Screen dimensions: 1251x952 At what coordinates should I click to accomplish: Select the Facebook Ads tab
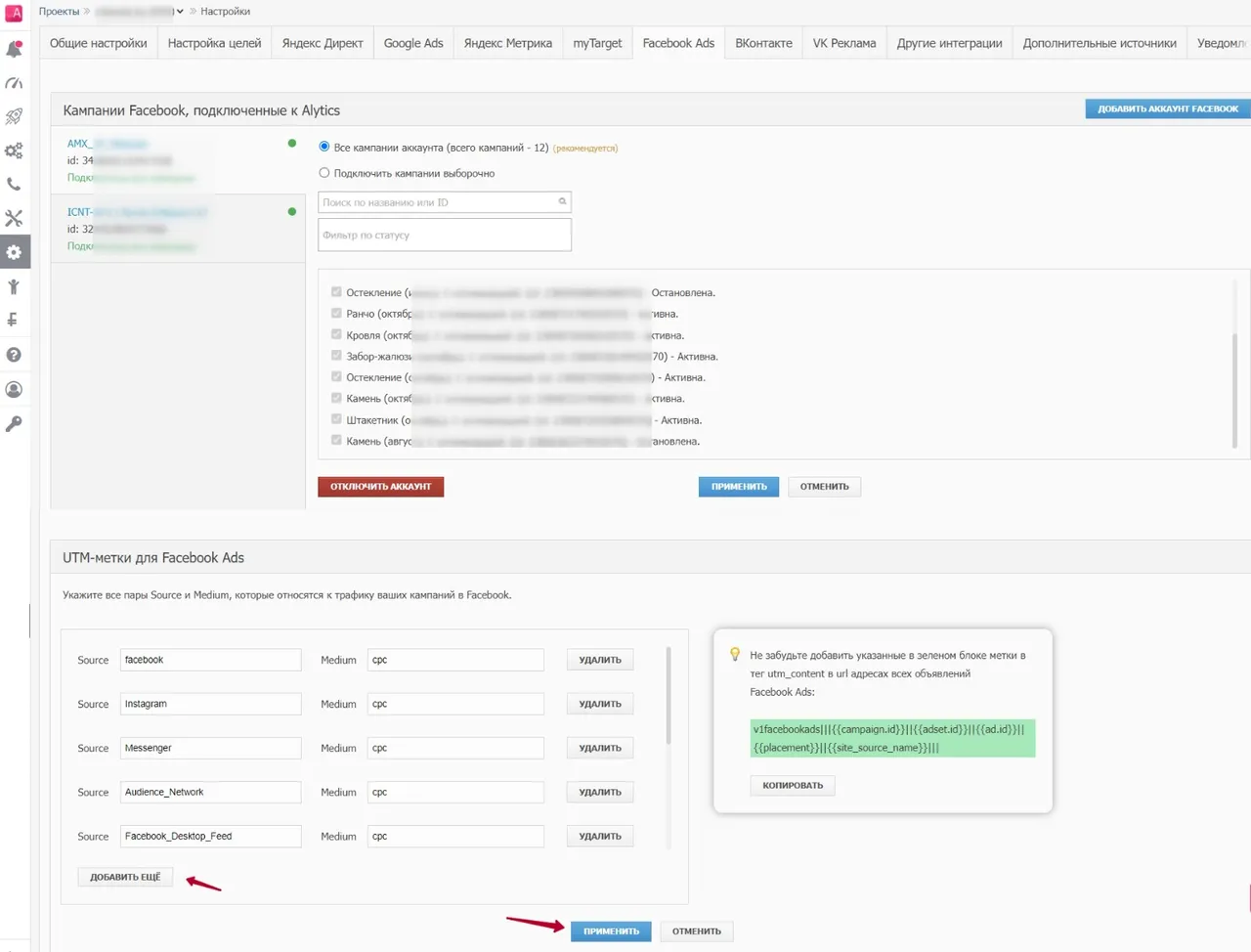678,43
